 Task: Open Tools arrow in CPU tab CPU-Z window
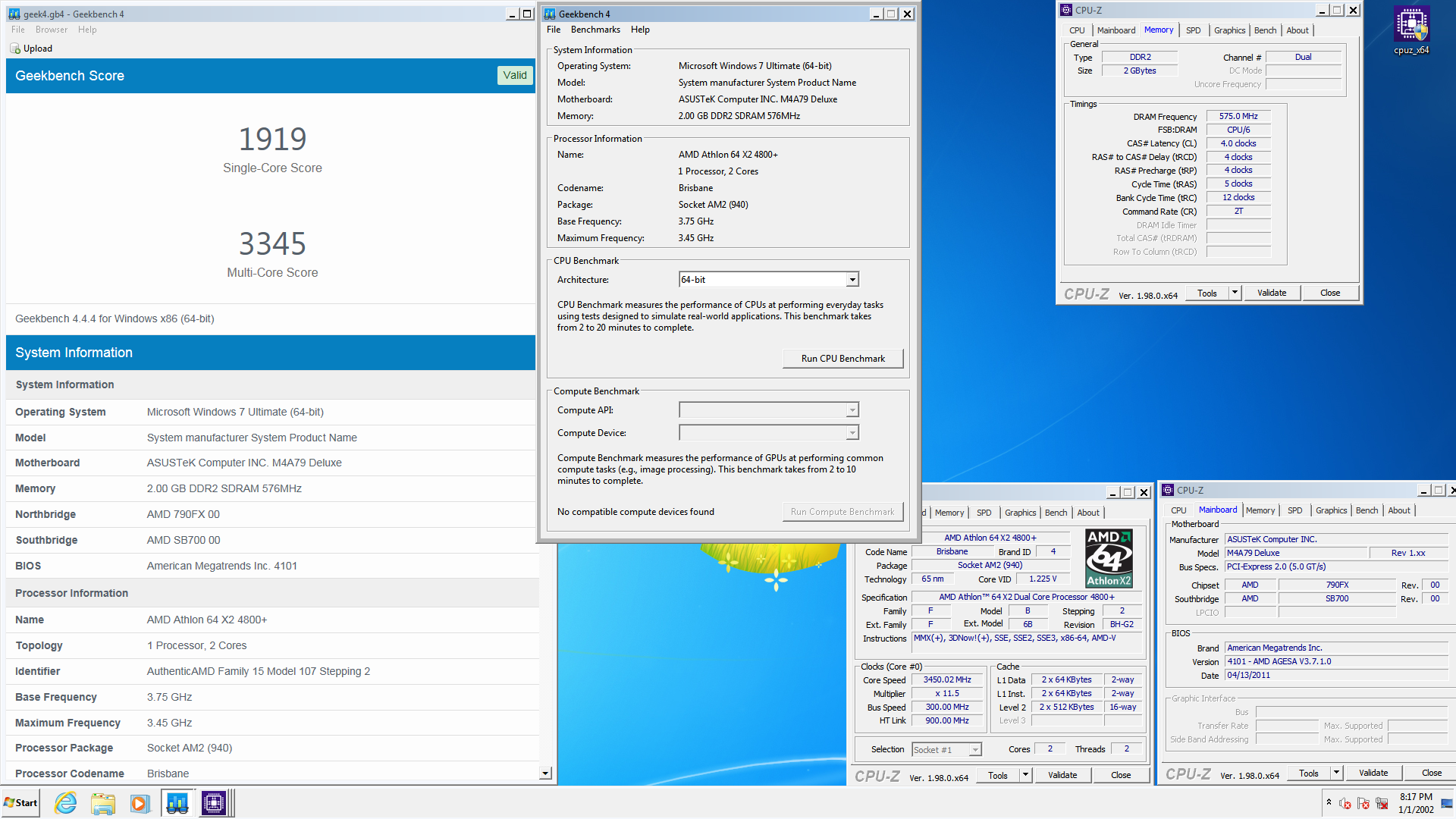pyautogui.click(x=1025, y=775)
